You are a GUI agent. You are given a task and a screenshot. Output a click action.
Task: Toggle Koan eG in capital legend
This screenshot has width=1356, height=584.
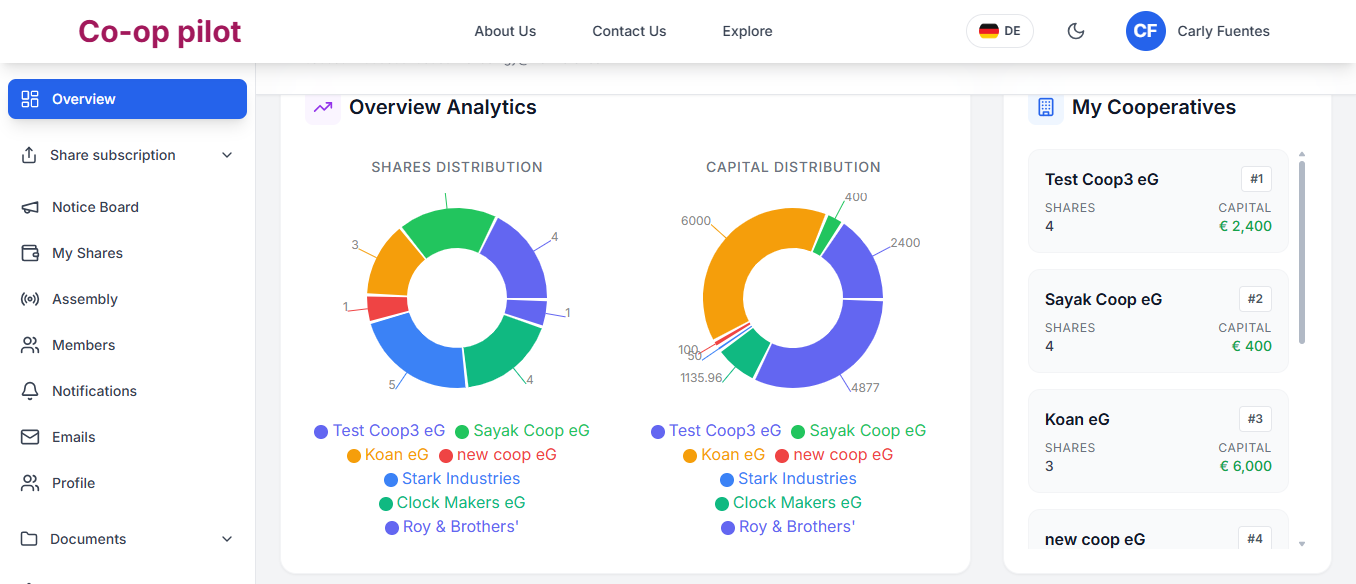[724, 455]
